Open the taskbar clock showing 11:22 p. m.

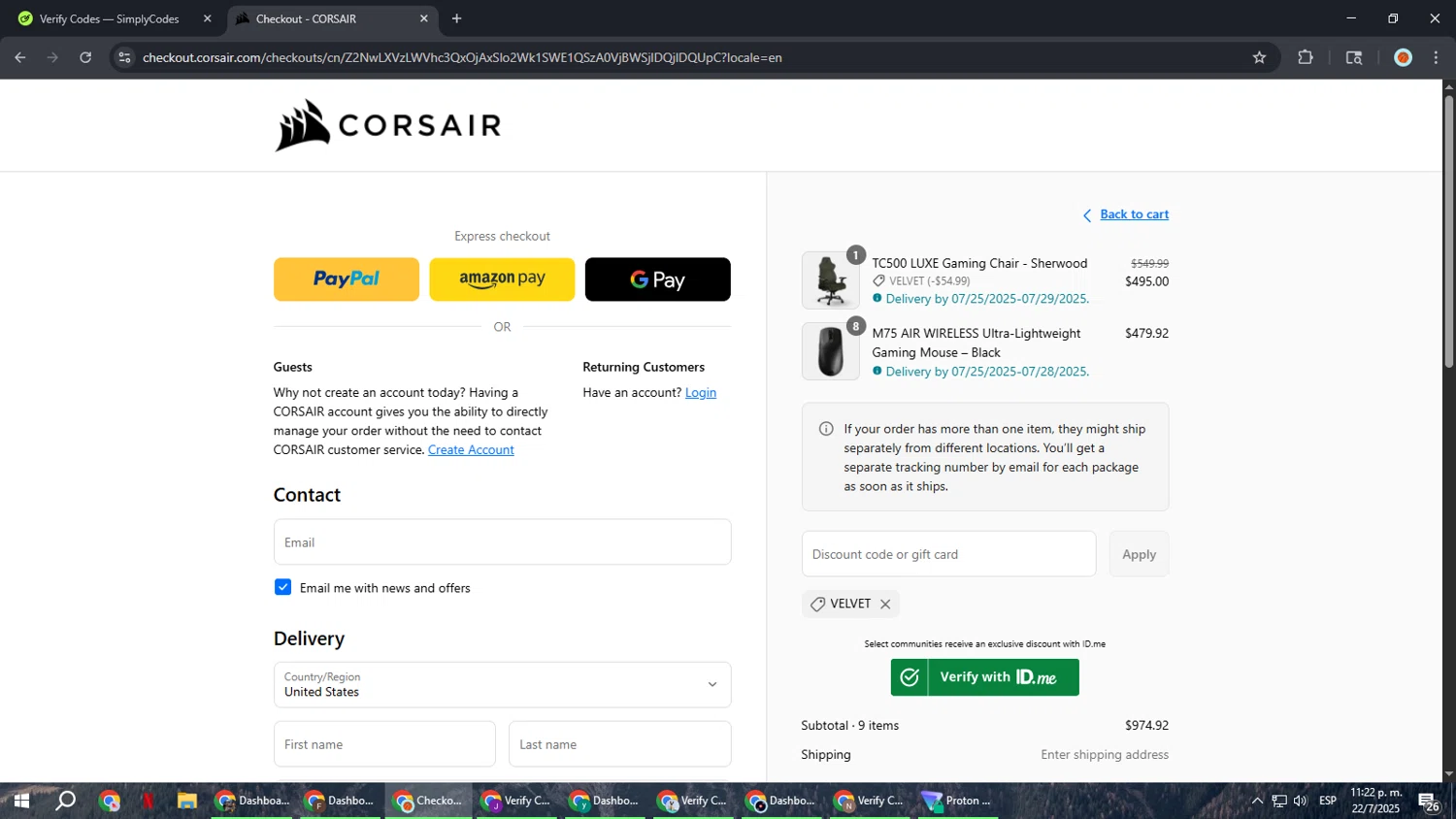coord(1375,801)
